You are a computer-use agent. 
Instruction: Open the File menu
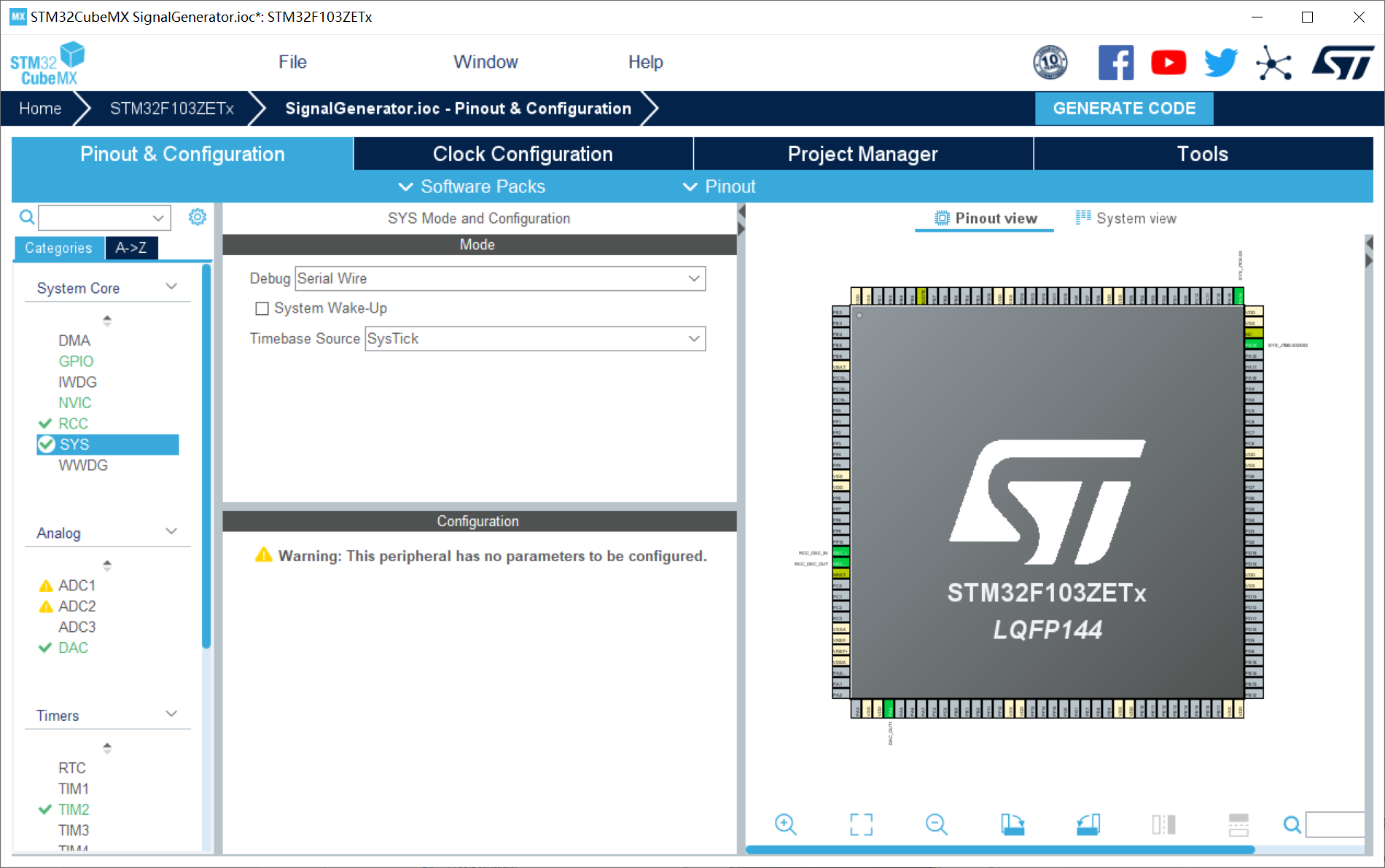click(x=292, y=62)
